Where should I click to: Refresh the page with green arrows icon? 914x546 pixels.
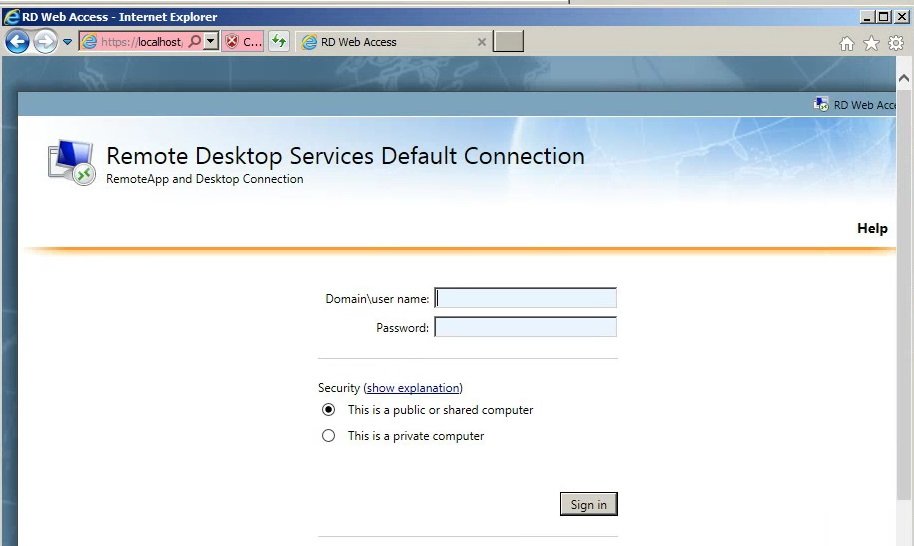click(279, 41)
